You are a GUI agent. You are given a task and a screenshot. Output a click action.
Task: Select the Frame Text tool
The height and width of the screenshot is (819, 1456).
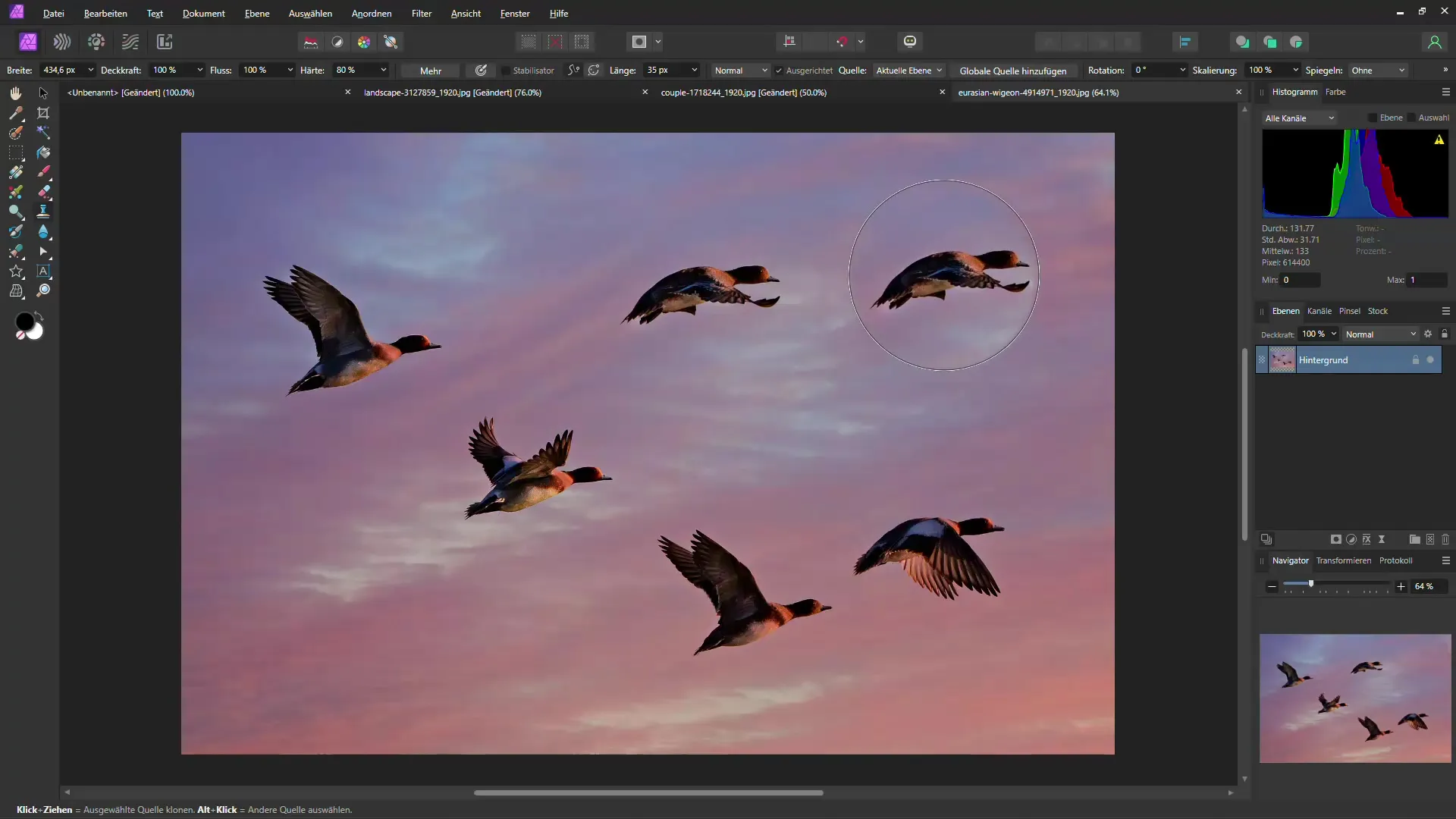43,271
